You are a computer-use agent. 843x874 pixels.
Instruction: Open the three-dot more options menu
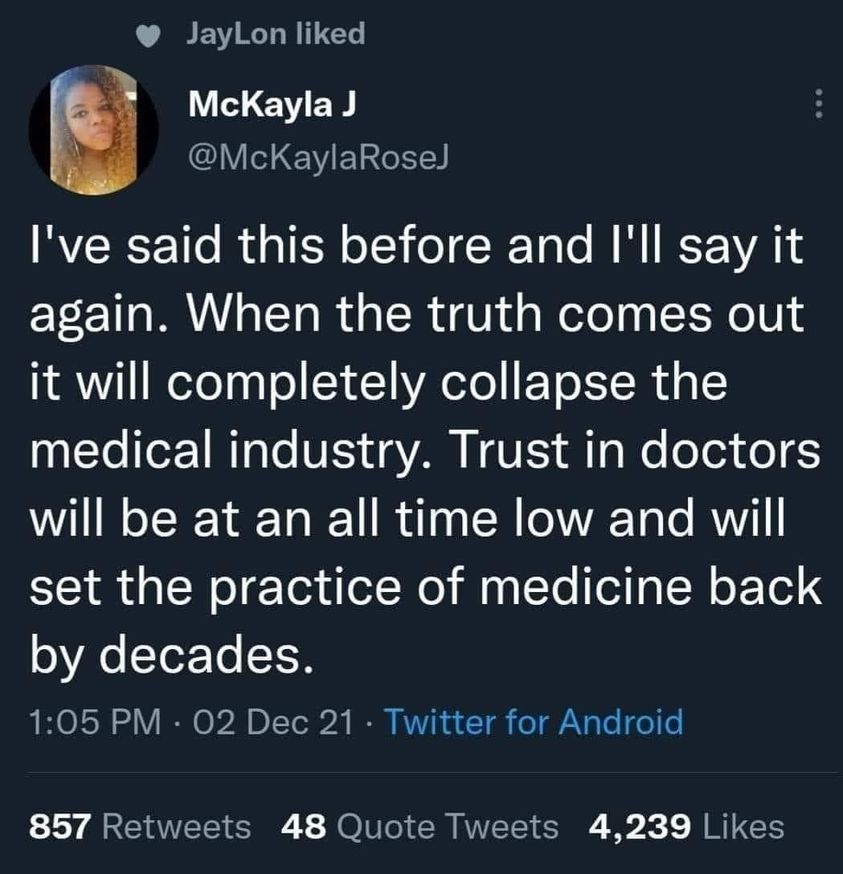[x=817, y=105]
